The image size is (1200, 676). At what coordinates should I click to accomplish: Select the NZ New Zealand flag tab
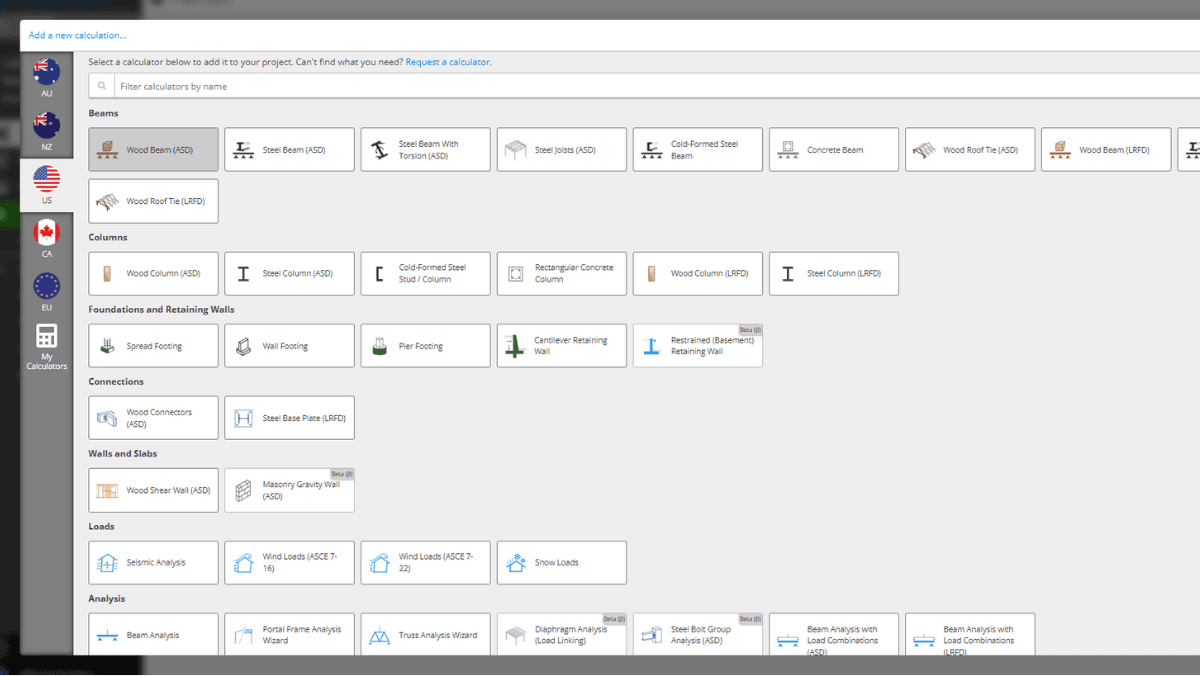pyautogui.click(x=46, y=131)
